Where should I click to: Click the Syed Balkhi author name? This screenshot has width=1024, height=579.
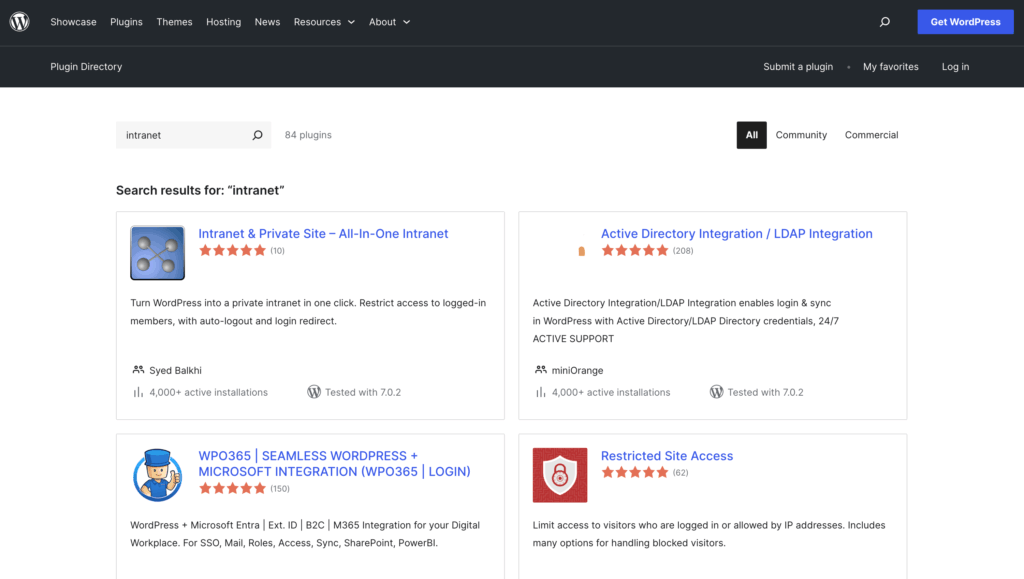[175, 370]
